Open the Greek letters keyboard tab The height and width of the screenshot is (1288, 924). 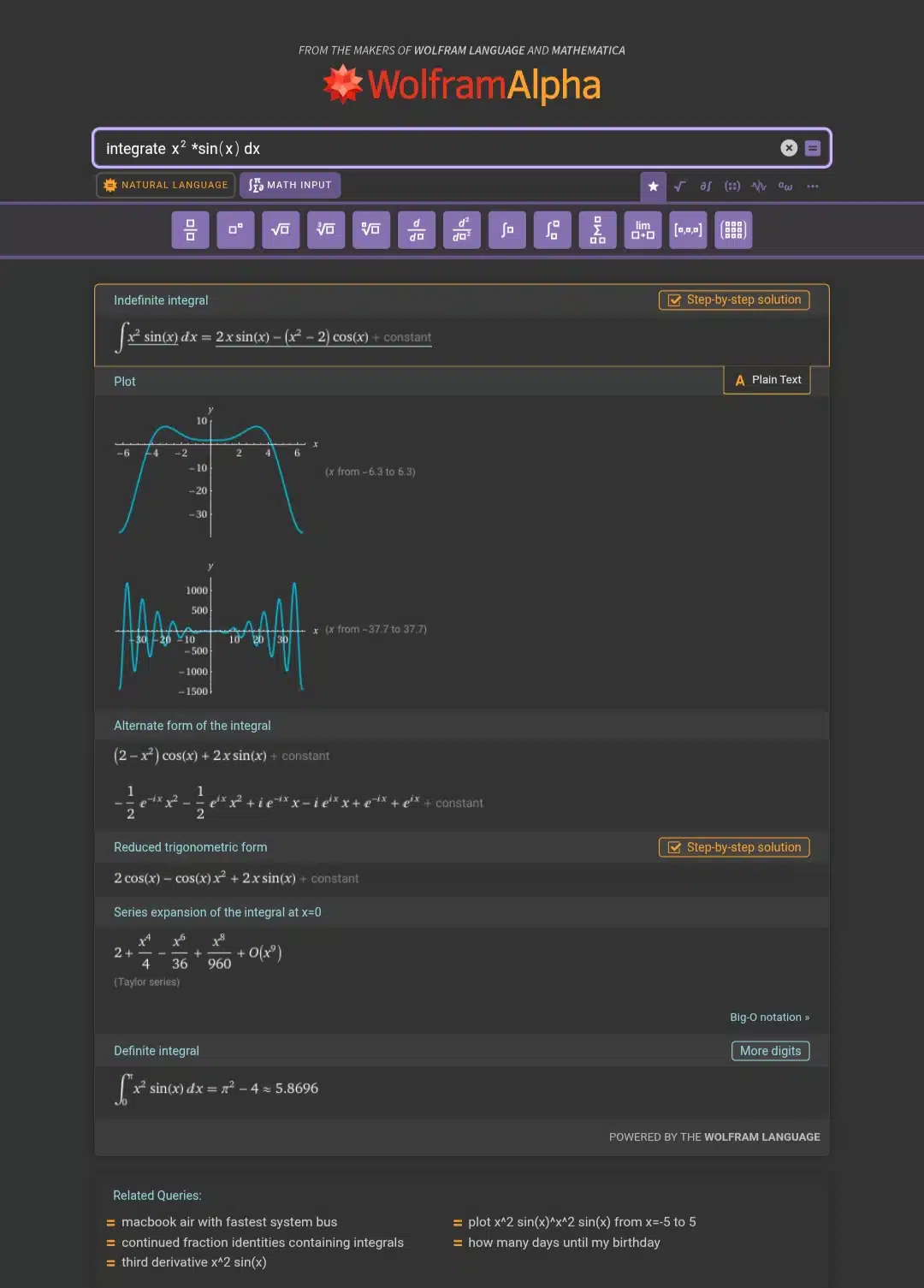click(785, 186)
